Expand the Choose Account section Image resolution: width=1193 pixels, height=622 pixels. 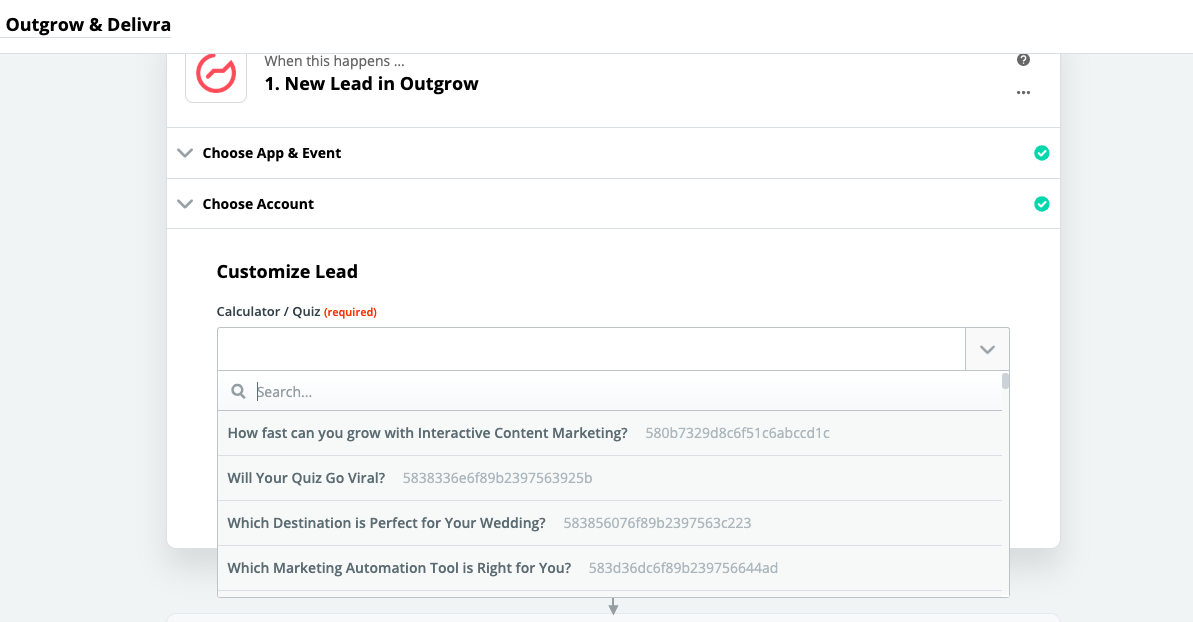[613, 204]
